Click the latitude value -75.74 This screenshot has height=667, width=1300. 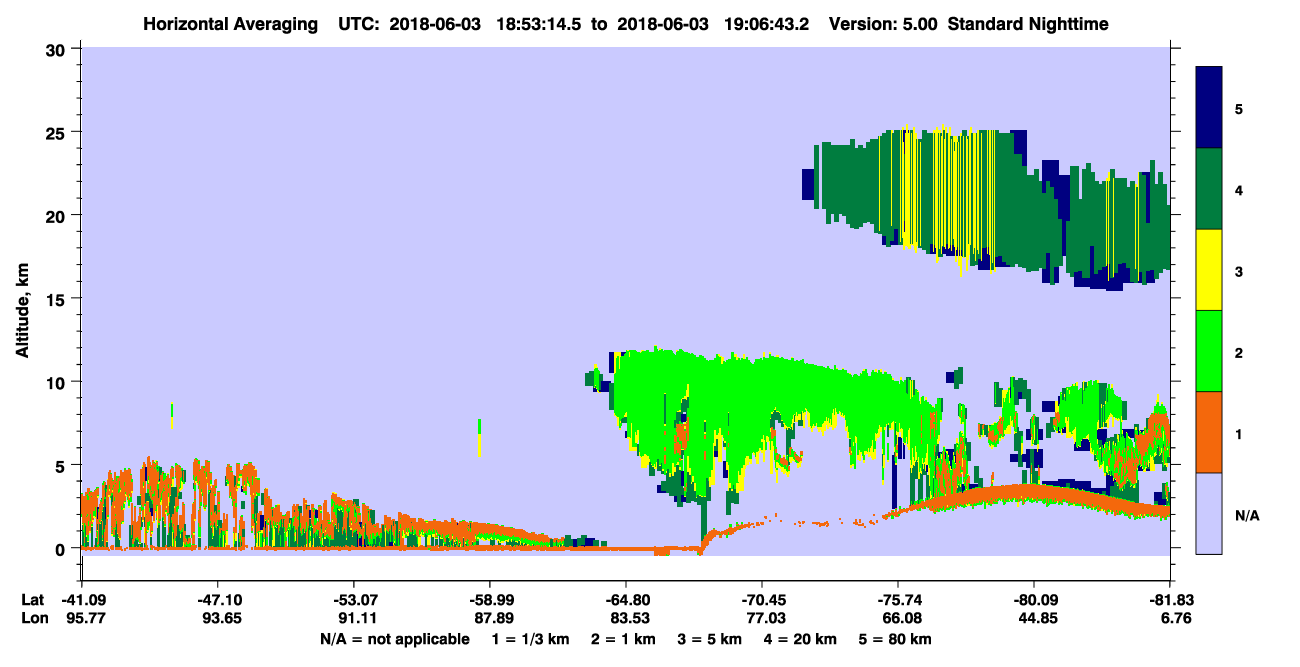pyautogui.click(x=898, y=600)
